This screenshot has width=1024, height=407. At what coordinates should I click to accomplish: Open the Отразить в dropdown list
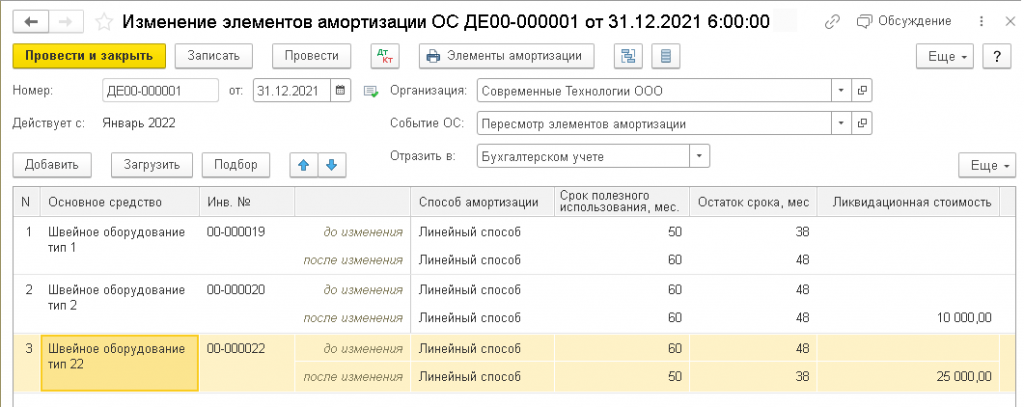[x=699, y=156]
